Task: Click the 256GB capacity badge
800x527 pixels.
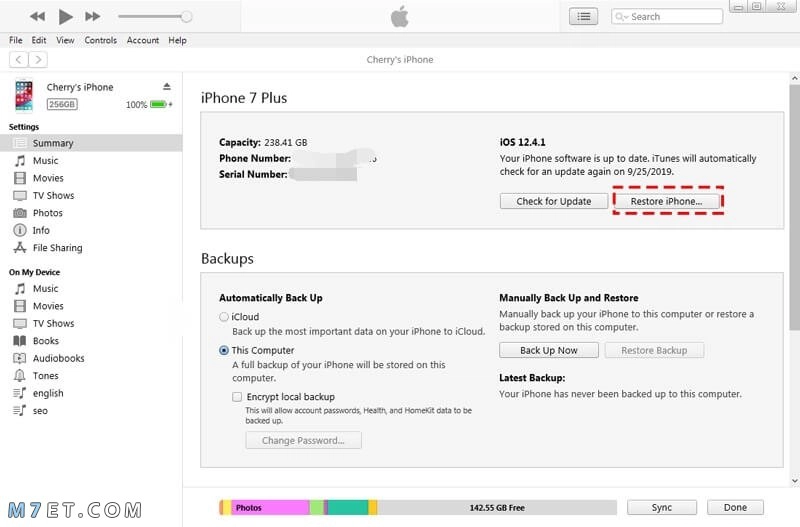Action: coord(62,105)
